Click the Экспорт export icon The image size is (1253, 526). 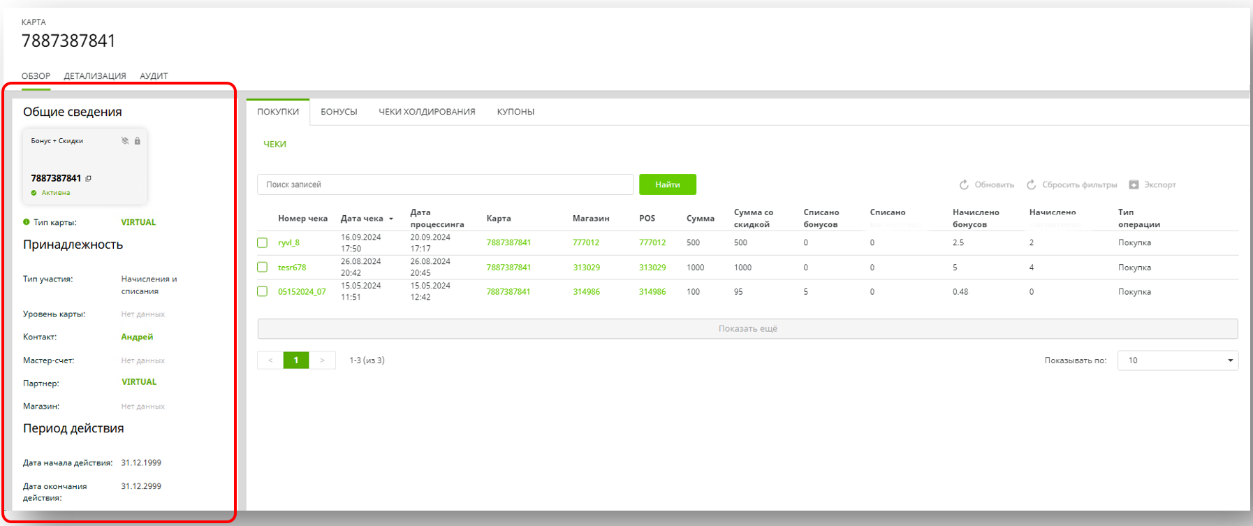coord(1134,185)
